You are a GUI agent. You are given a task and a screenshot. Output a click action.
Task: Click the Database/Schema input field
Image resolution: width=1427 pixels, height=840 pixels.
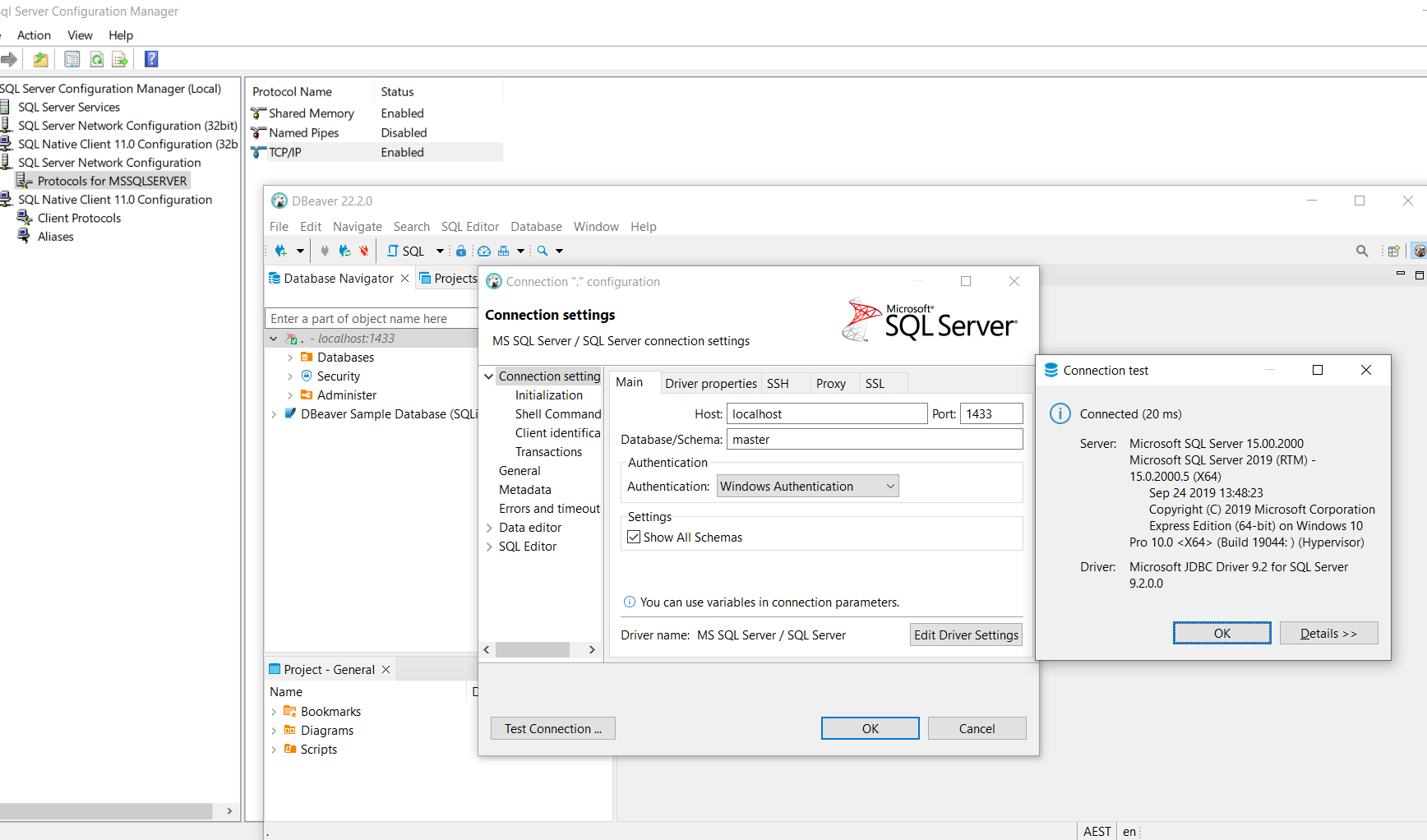pyautogui.click(x=875, y=440)
